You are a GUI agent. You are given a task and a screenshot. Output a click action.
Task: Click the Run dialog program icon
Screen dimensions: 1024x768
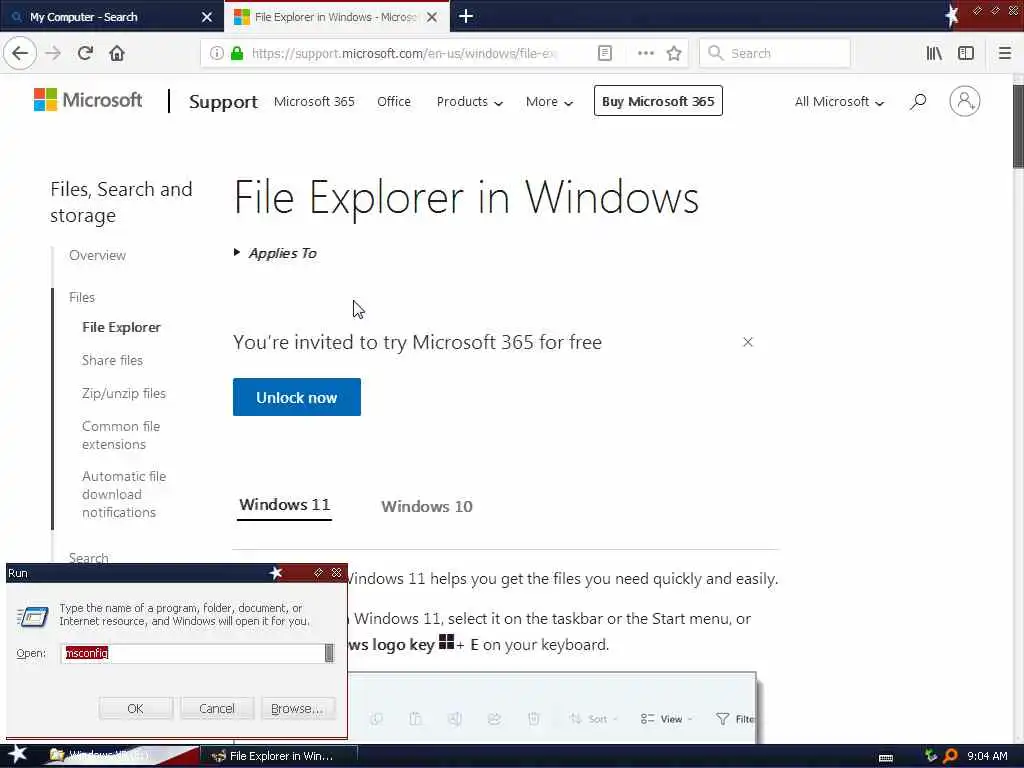[x=32, y=615]
